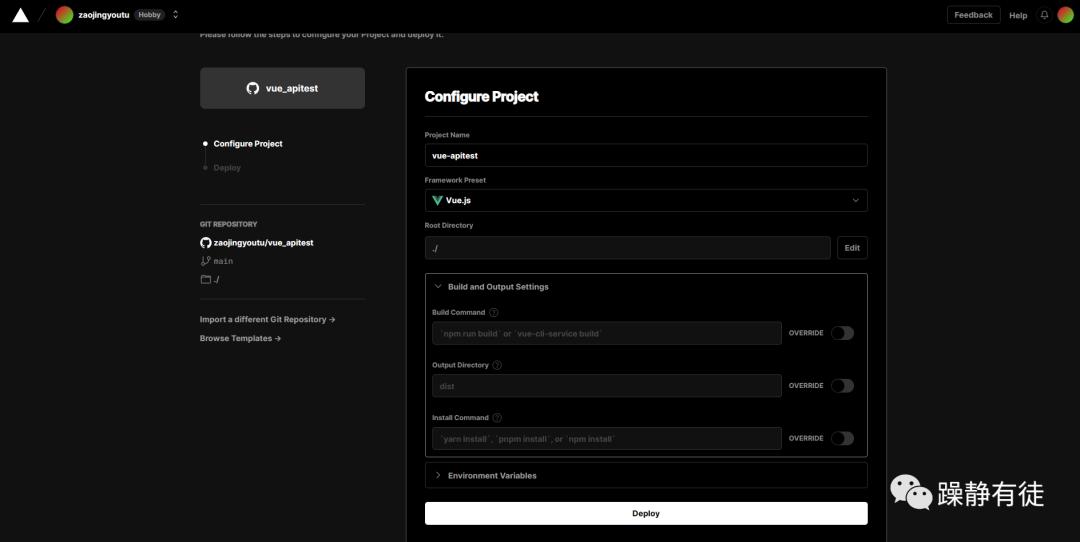
Task: Click the Project Name input field
Action: click(646, 155)
